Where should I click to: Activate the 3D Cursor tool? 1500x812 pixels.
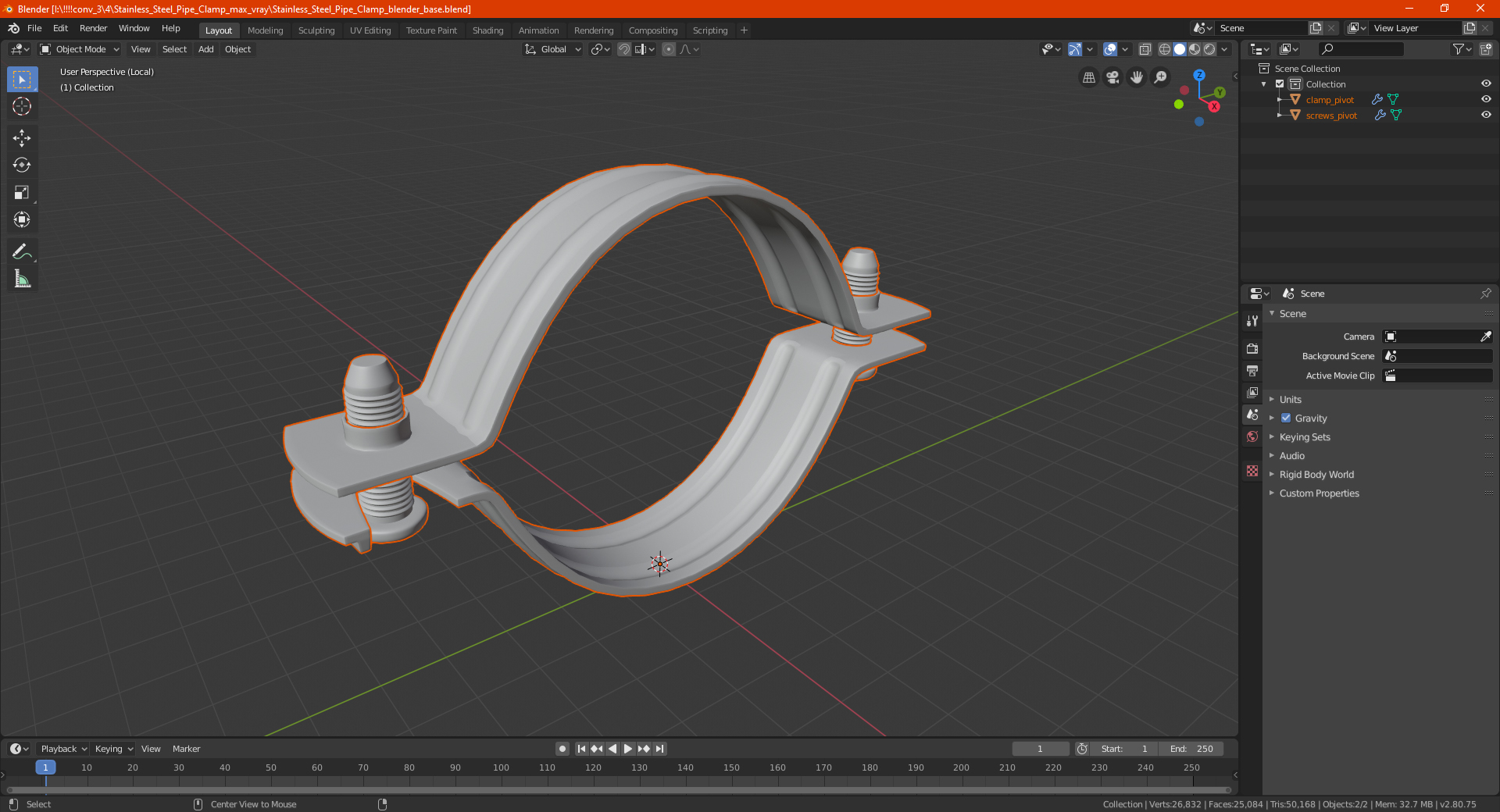click(22, 106)
